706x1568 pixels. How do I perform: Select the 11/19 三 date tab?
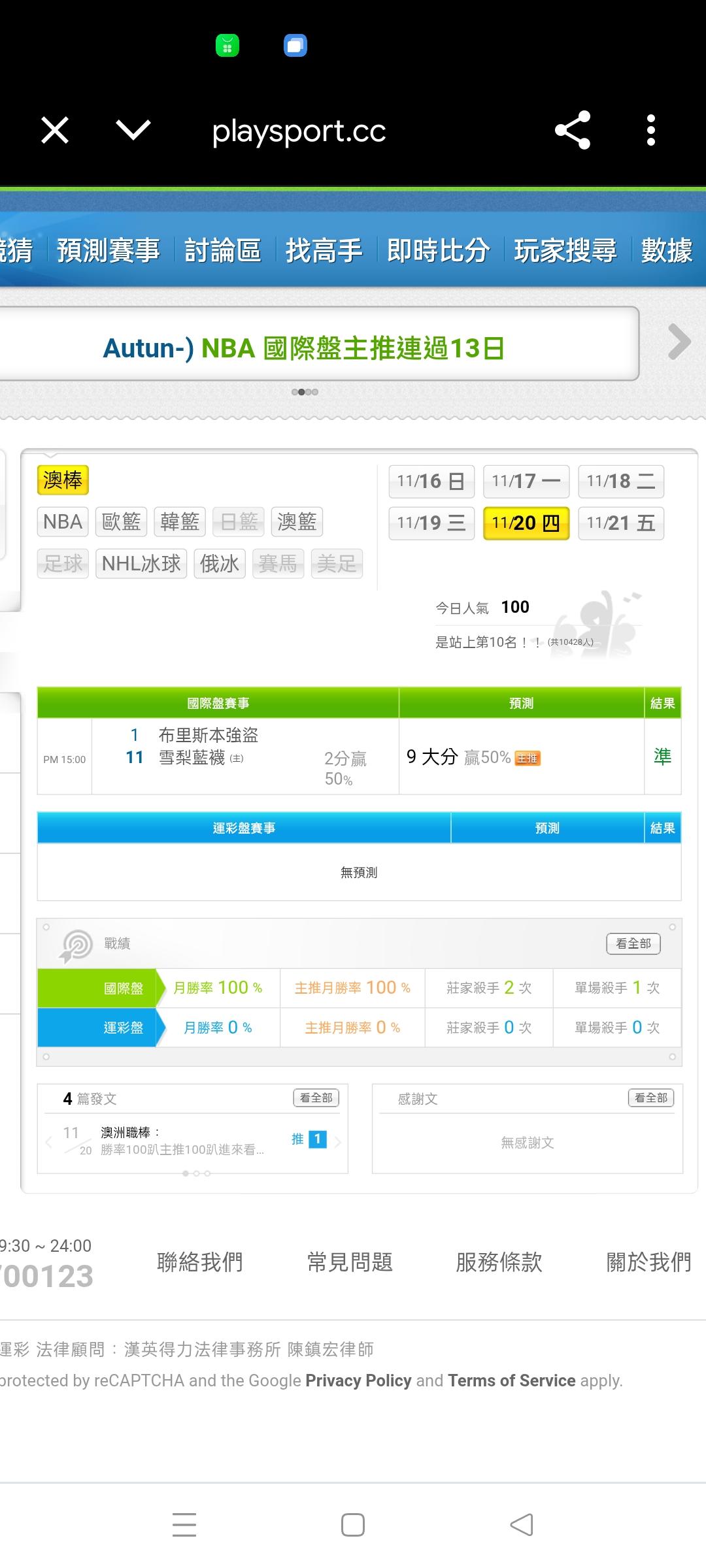431,523
